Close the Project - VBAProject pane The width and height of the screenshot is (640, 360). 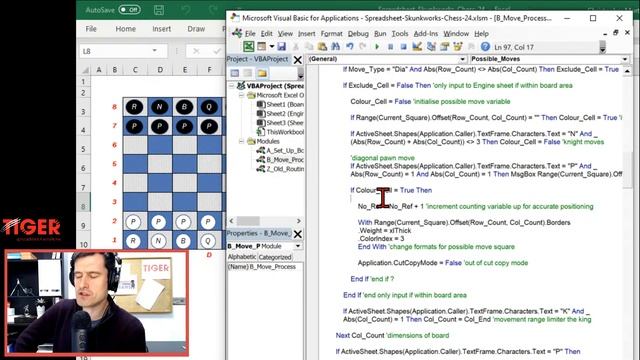298,60
